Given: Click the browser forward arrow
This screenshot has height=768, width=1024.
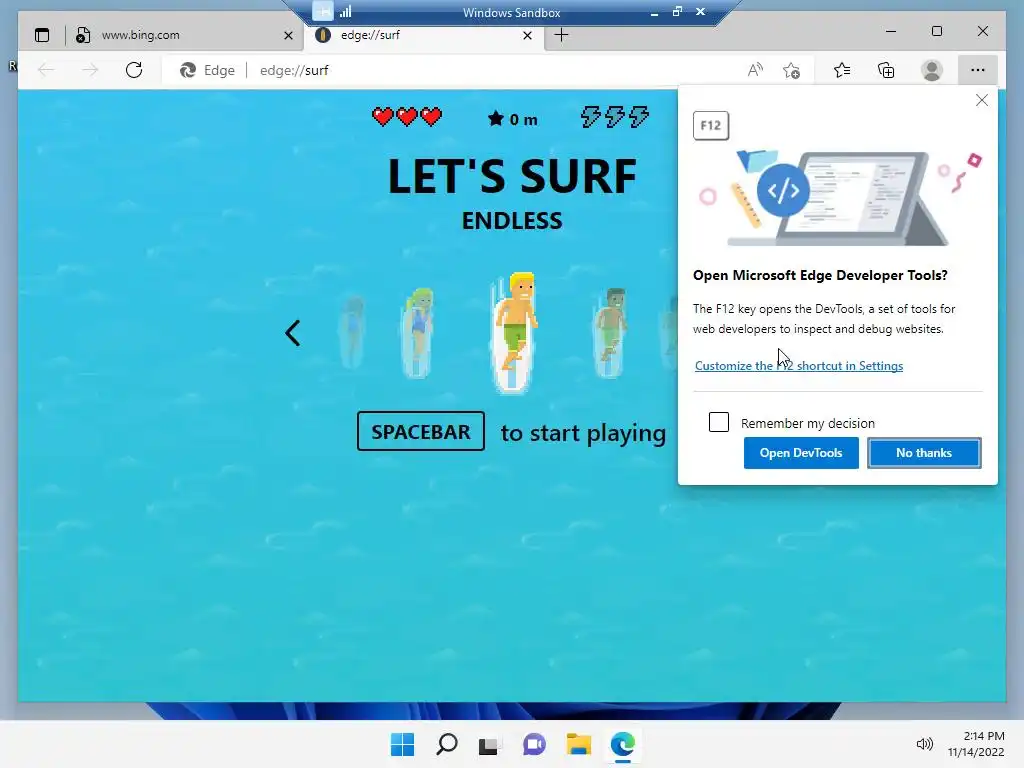Looking at the screenshot, I should click(x=90, y=70).
